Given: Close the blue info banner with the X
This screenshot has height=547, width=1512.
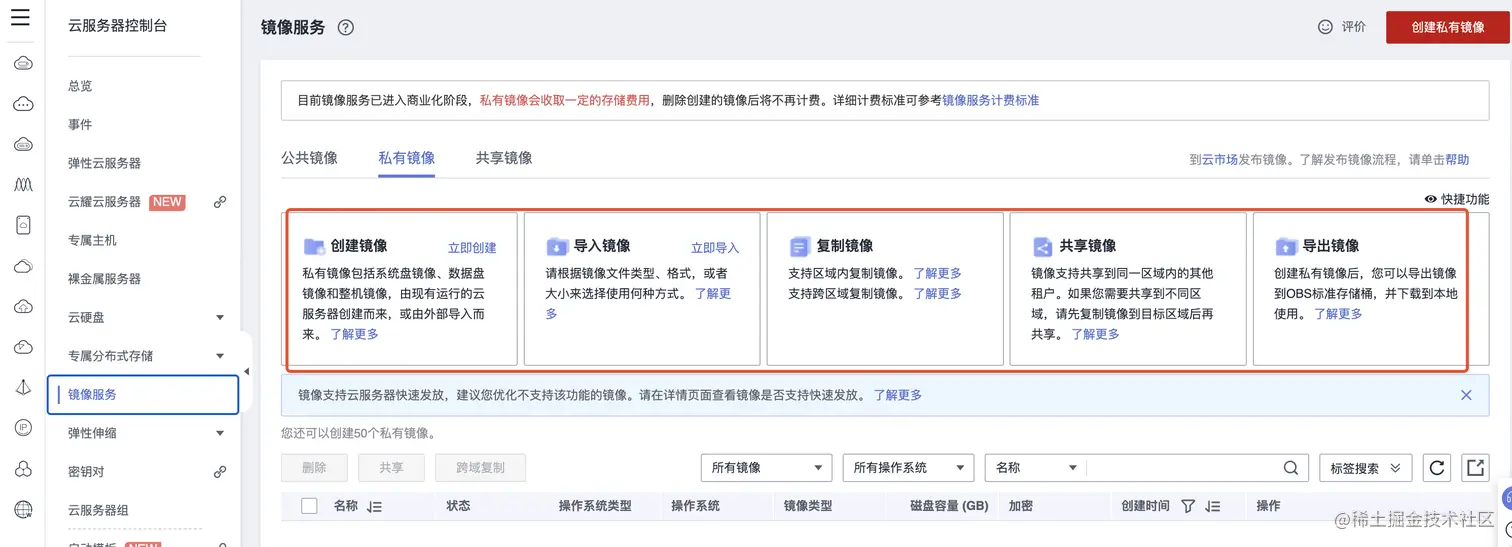Looking at the screenshot, I should pyautogui.click(x=1466, y=395).
